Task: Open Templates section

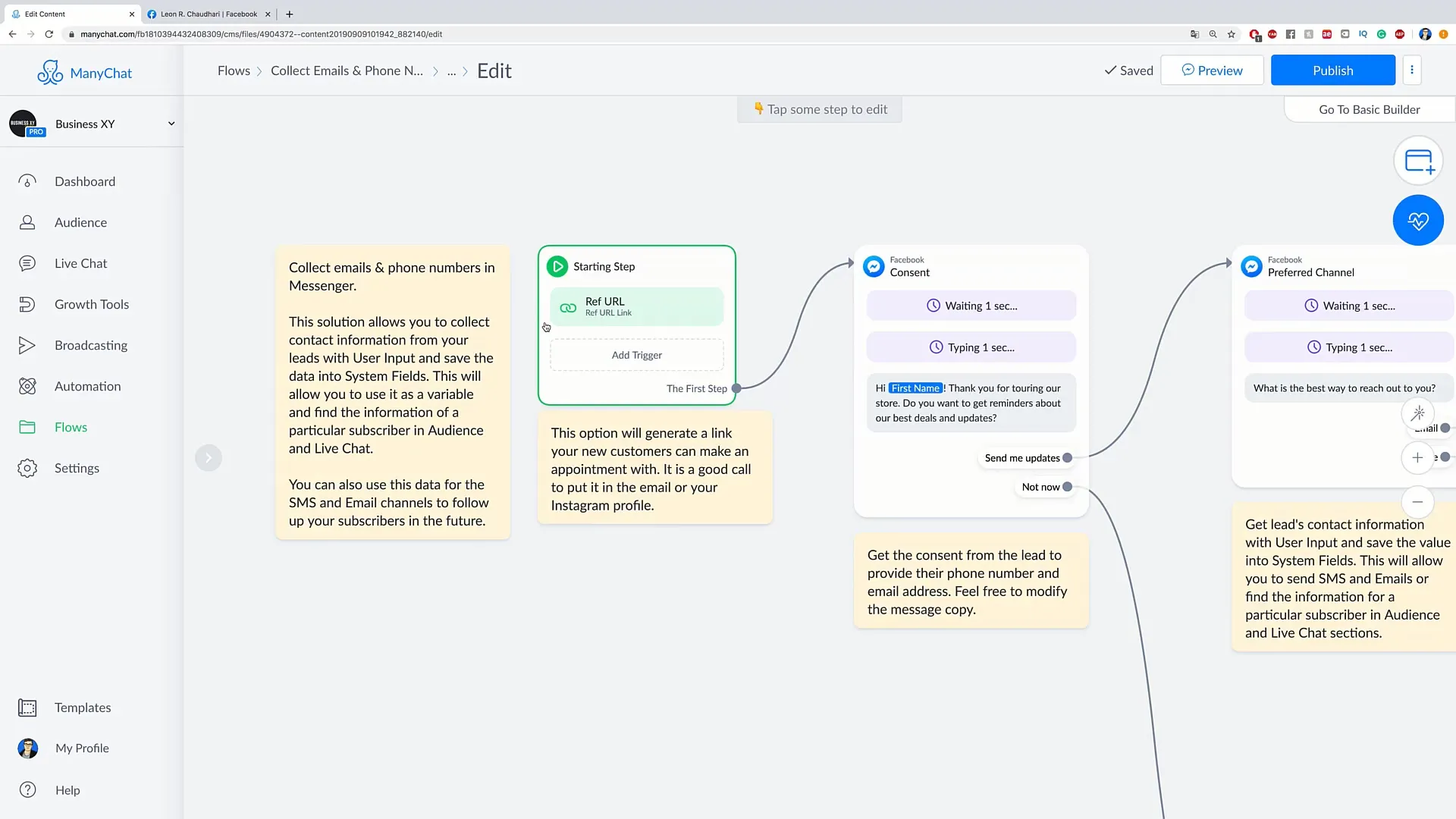Action: [84, 707]
